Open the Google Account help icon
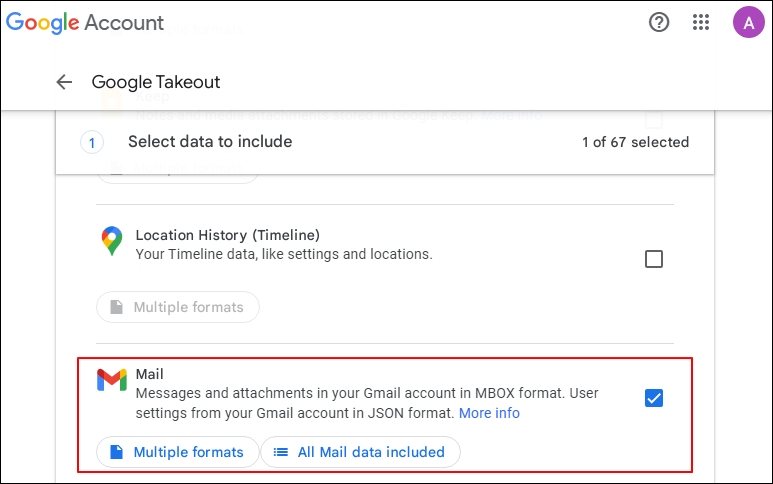The height and width of the screenshot is (484, 773). pyautogui.click(x=659, y=22)
